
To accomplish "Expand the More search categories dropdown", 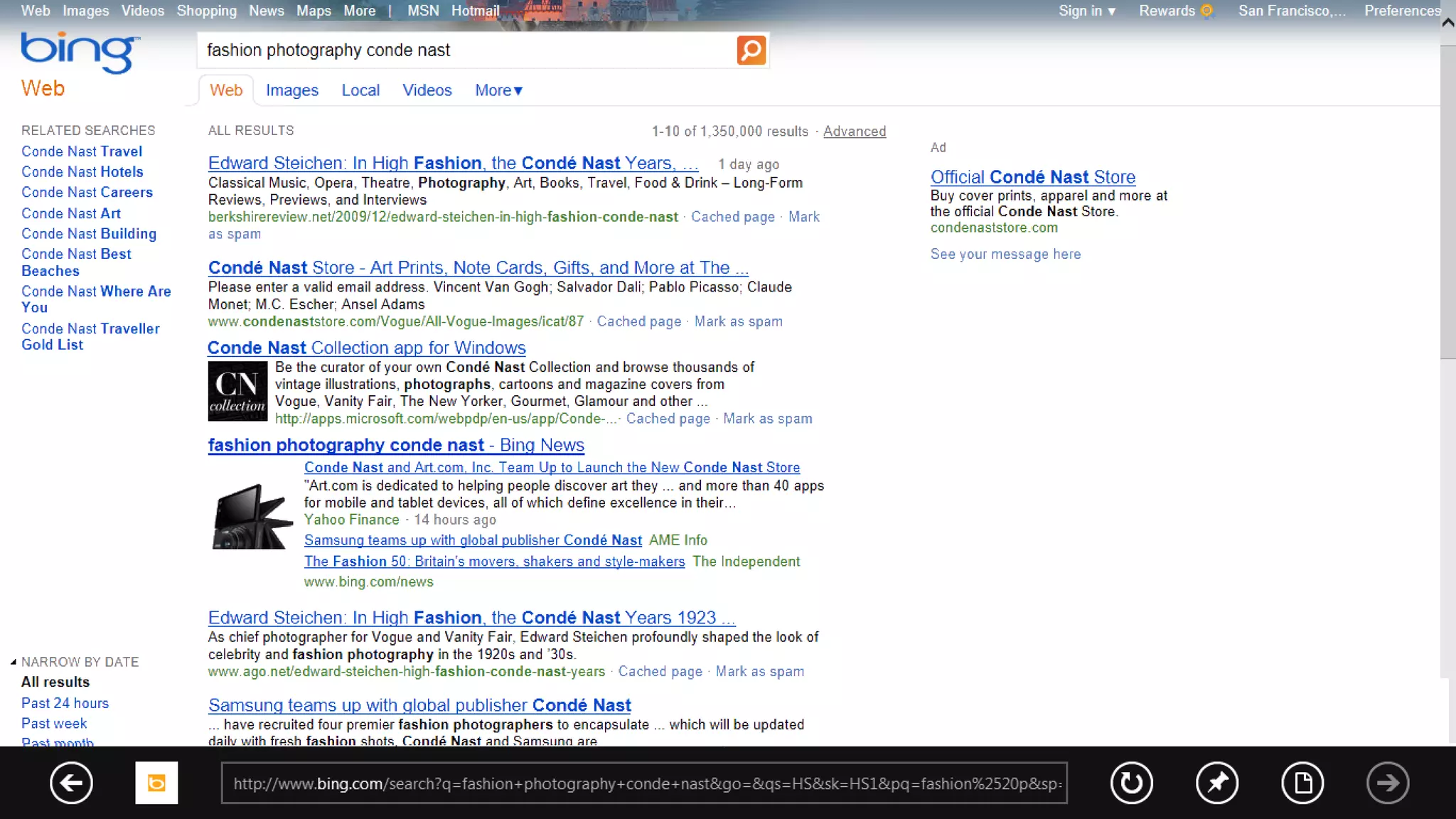I will pyautogui.click(x=498, y=90).
